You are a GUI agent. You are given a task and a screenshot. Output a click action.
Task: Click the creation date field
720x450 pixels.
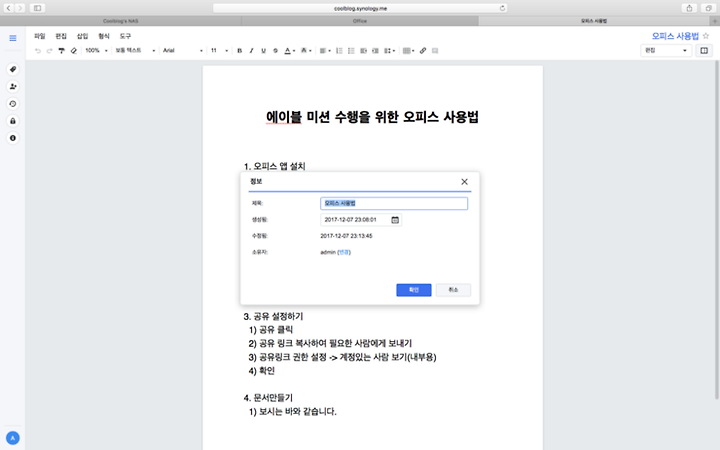tap(360, 220)
